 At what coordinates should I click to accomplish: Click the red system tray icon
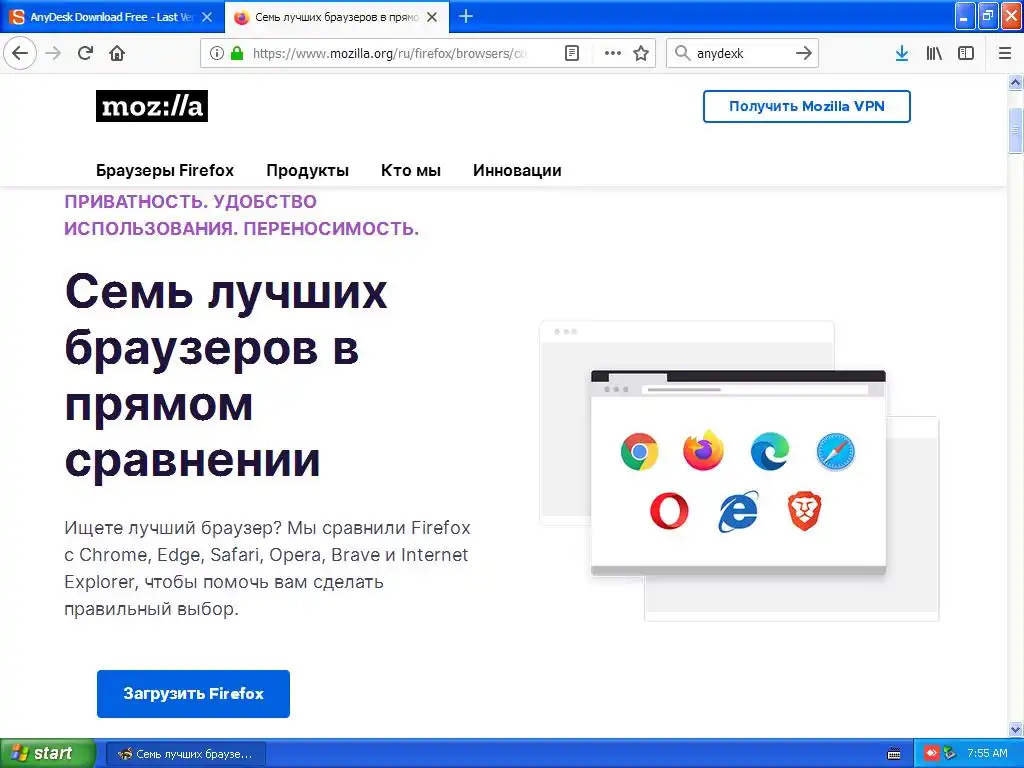pyautogui.click(x=932, y=753)
